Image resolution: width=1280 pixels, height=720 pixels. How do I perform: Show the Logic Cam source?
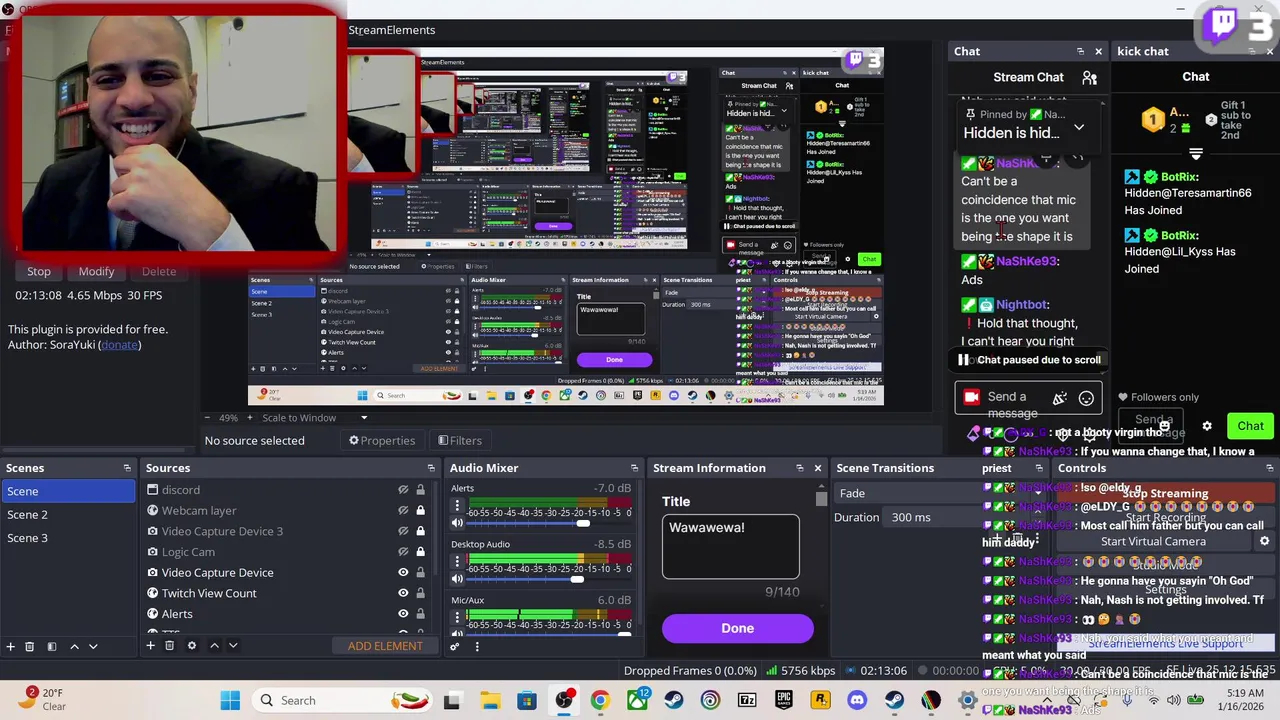coord(403,552)
